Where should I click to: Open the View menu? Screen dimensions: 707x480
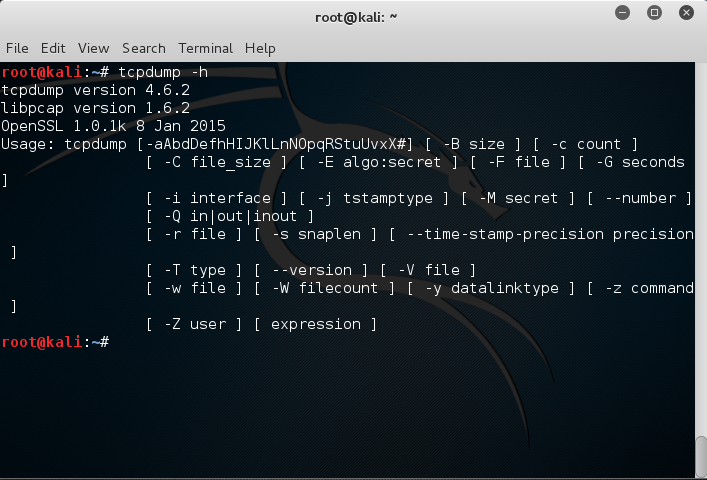click(93, 48)
